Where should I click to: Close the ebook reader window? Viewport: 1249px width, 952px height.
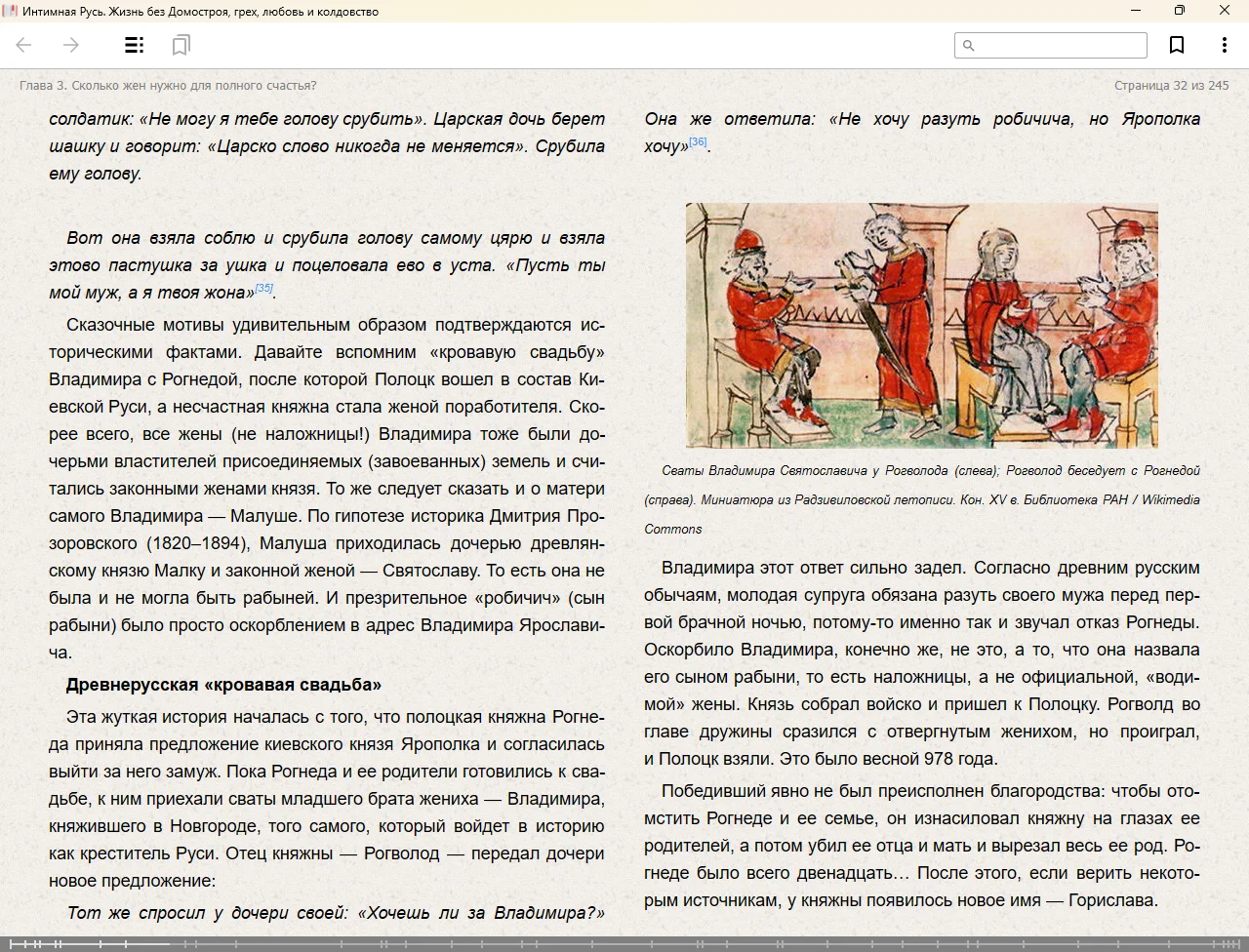coord(1225,11)
